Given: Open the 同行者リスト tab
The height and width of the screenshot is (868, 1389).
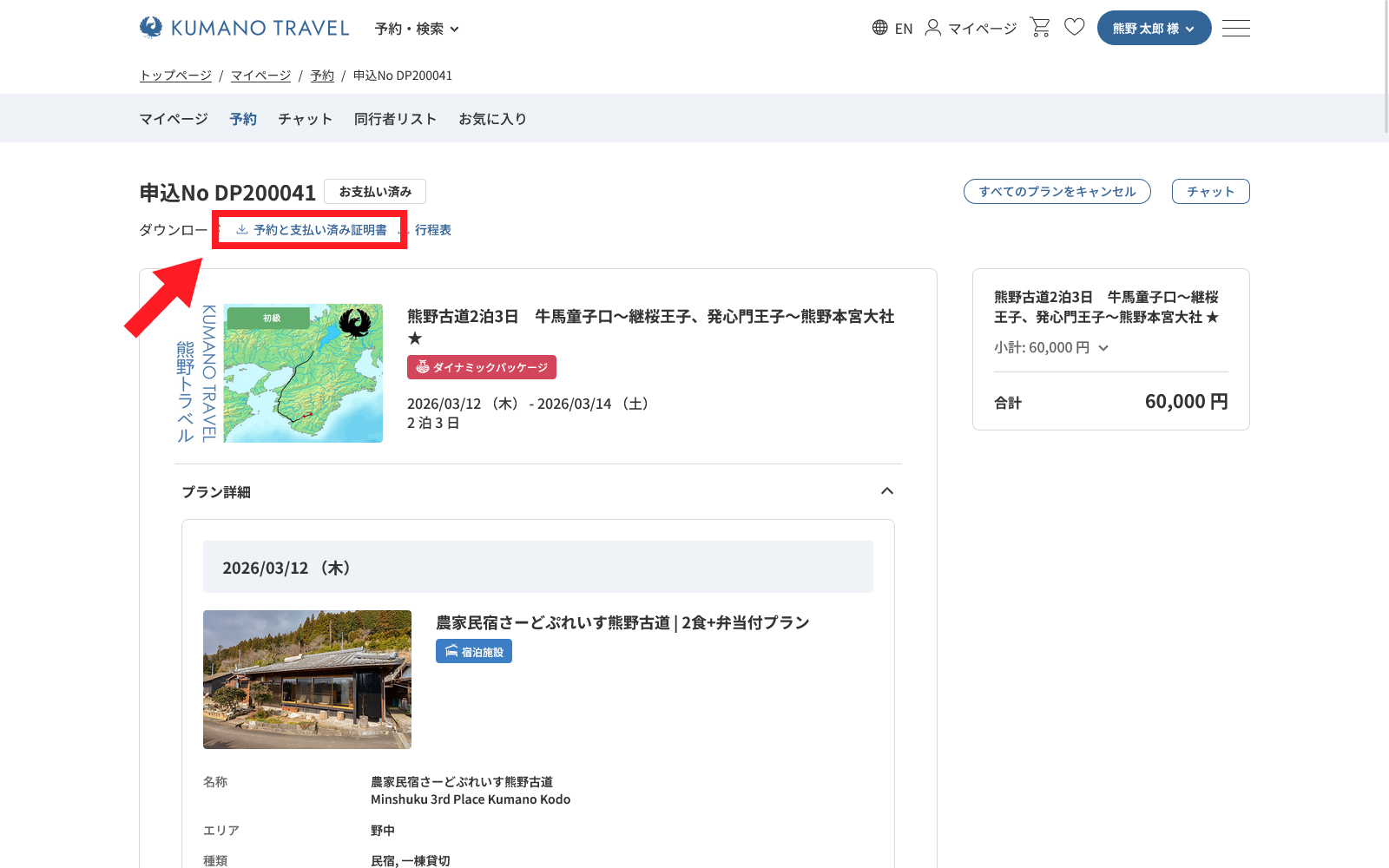Looking at the screenshot, I should tap(395, 119).
